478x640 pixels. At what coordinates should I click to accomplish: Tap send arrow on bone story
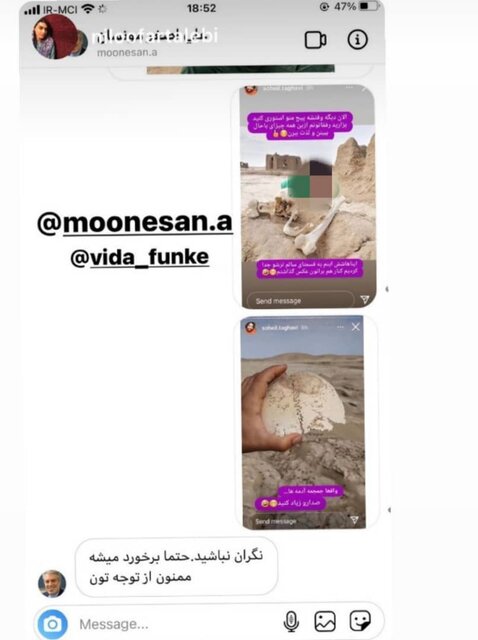[x=365, y=300]
